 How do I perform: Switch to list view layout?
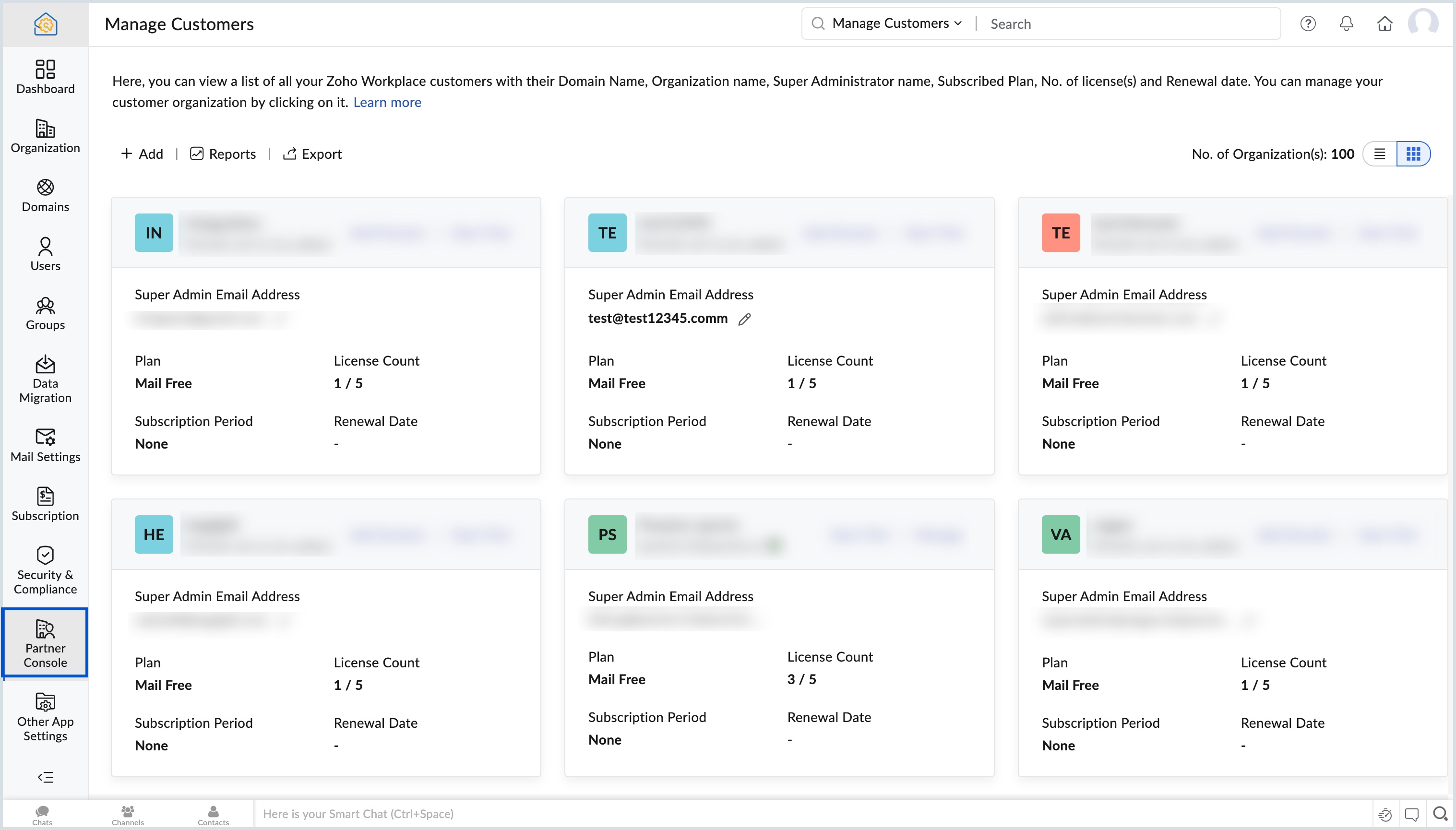click(x=1380, y=154)
